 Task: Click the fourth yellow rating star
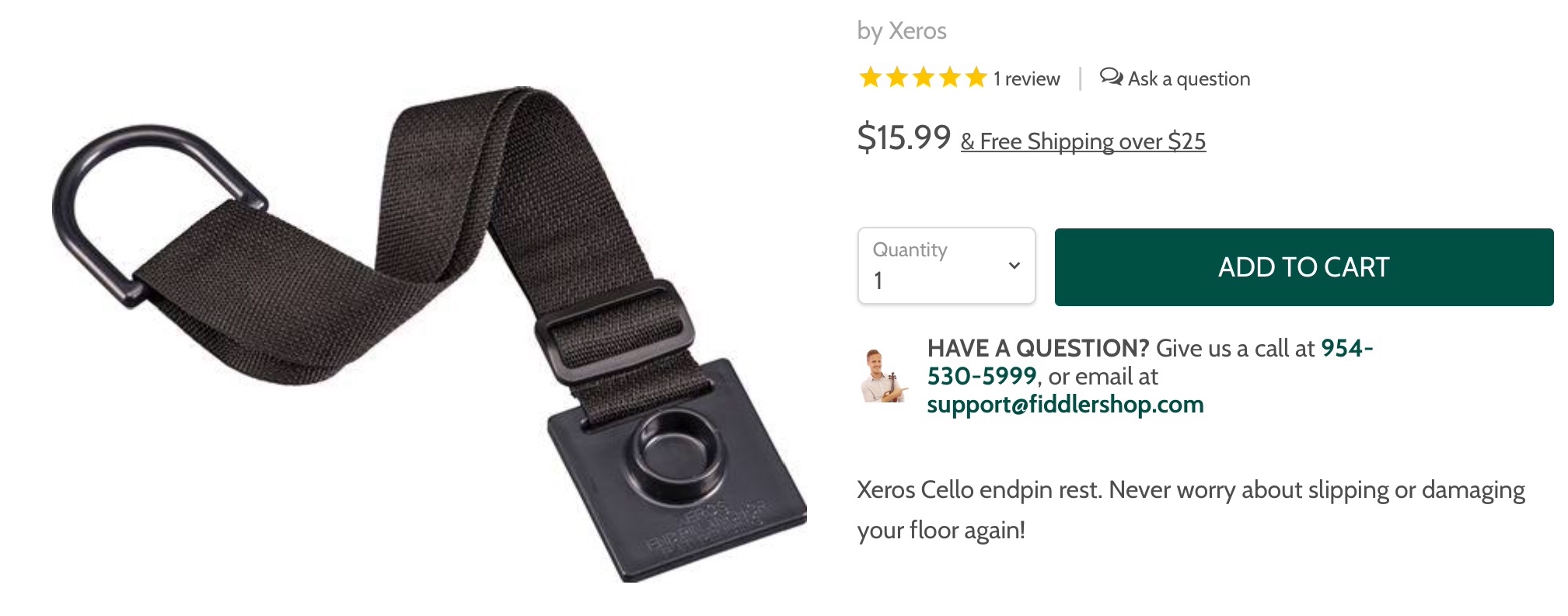click(949, 78)
